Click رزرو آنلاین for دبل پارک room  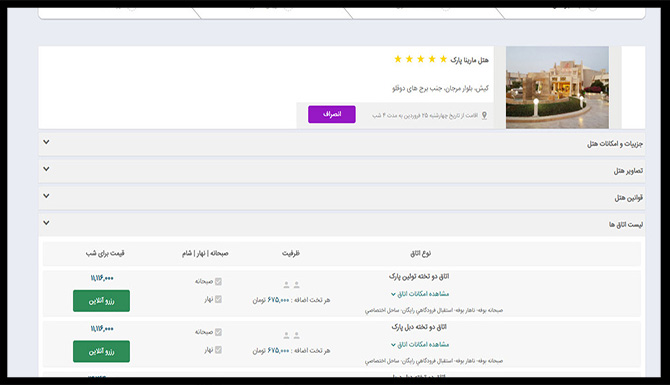[101, 351]
